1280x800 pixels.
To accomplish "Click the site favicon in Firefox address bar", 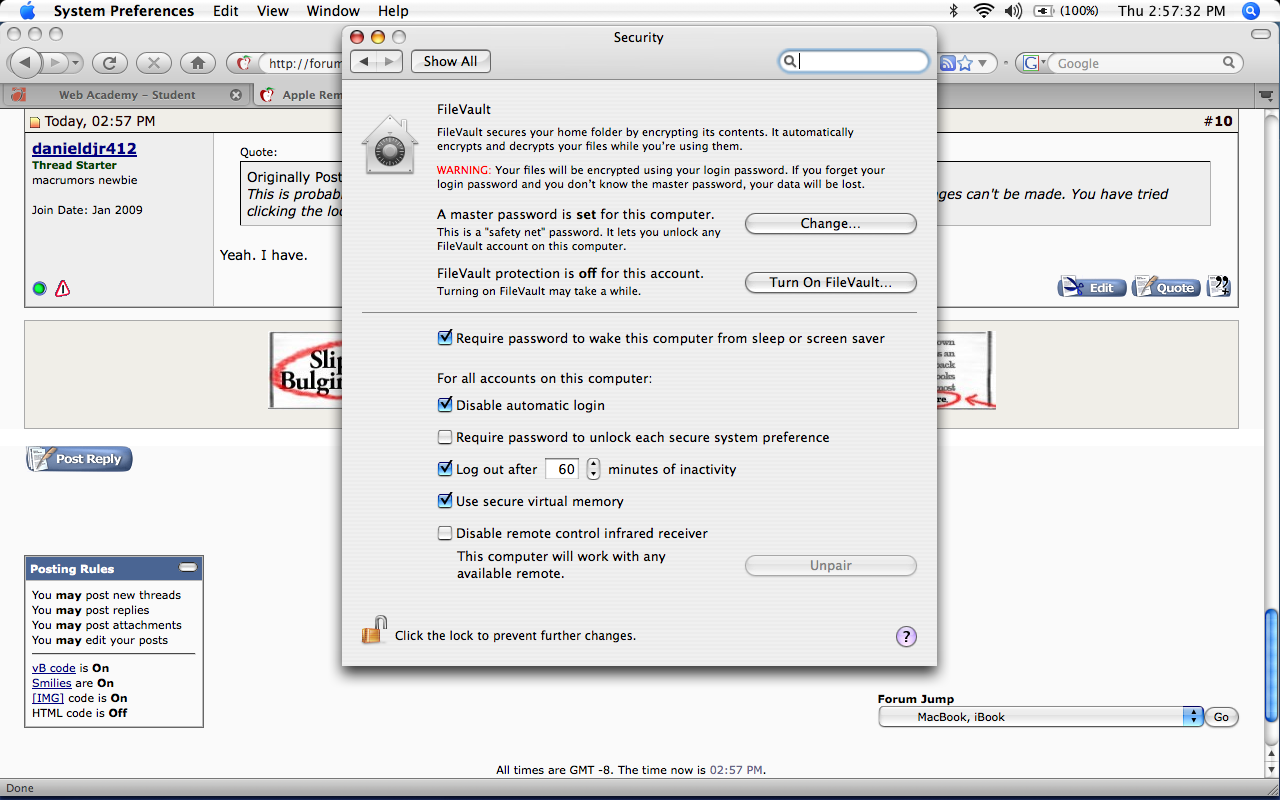I will [245, 63].
